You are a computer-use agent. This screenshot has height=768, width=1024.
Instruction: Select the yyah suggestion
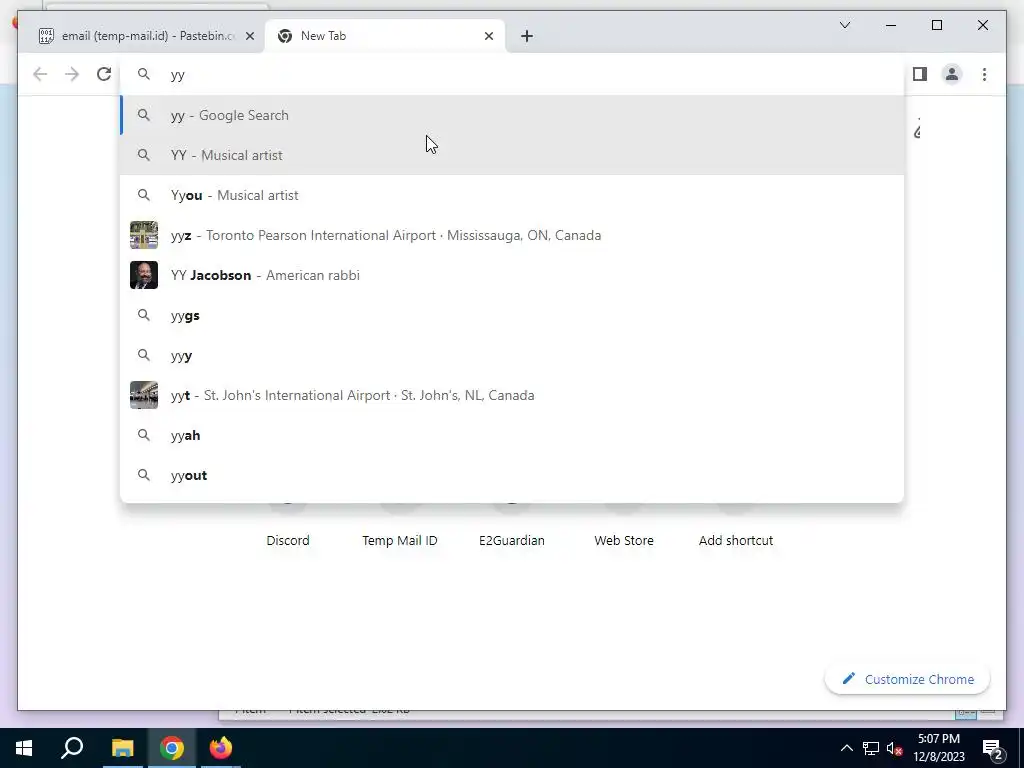click(x=512, y=435)
